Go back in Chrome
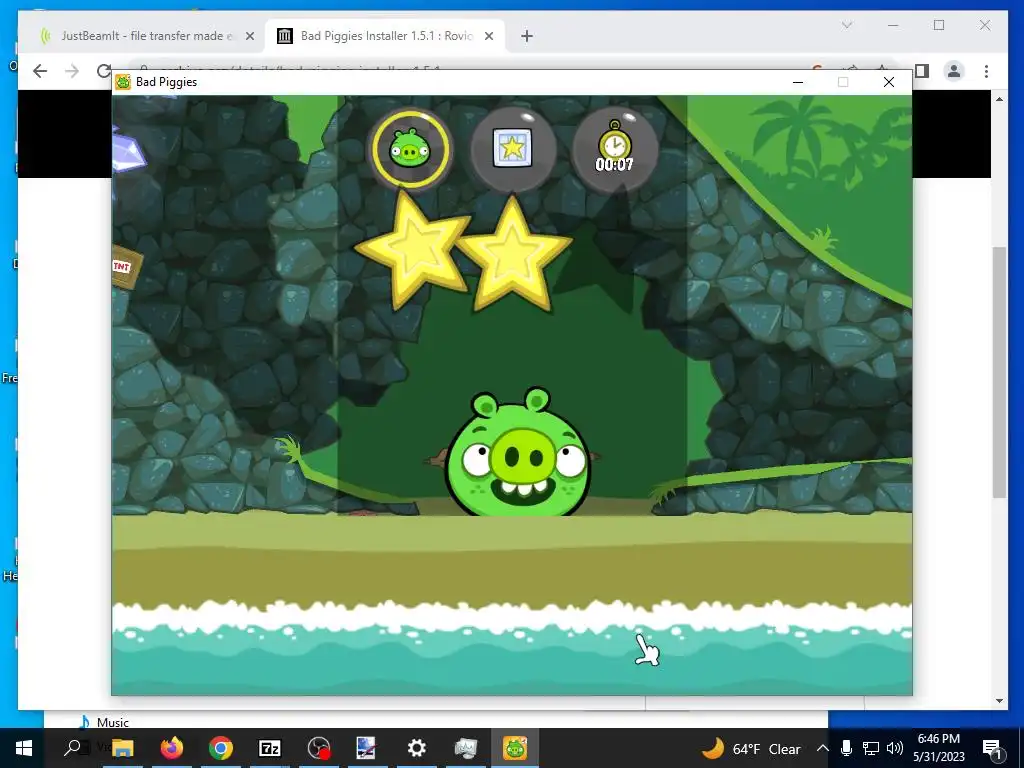This screenshot has width=1024, height=768. [40, 71]
